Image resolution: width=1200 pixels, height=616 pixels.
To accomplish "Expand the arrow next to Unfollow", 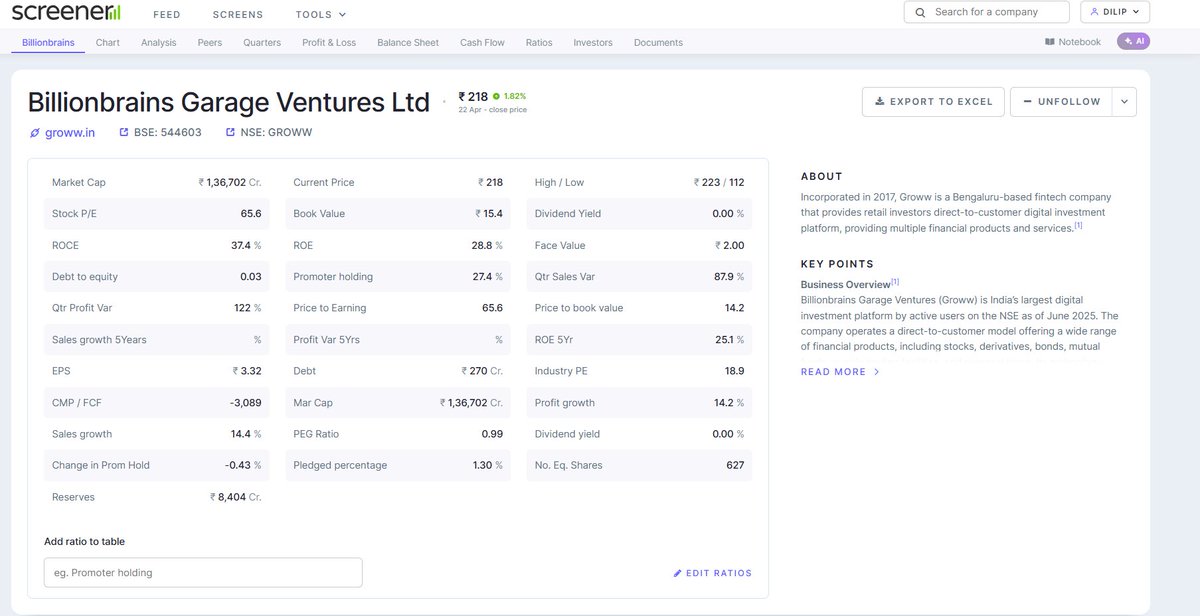I will click(1124, 101).
